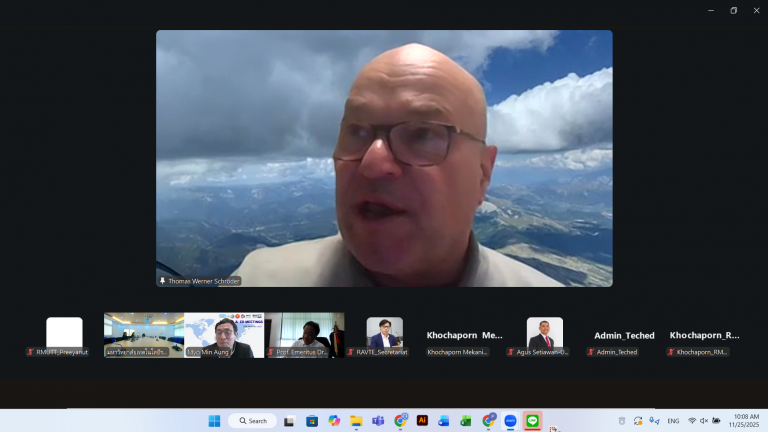
Task: Open Adobe Illustrator from the taskbar
Action: (x=422, y=421)
